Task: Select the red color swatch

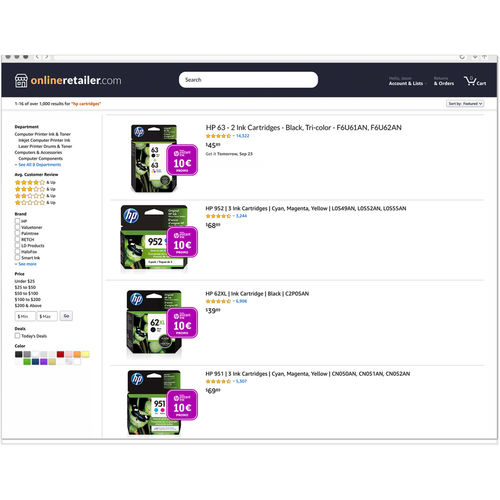Action: (x=60, y=354)
